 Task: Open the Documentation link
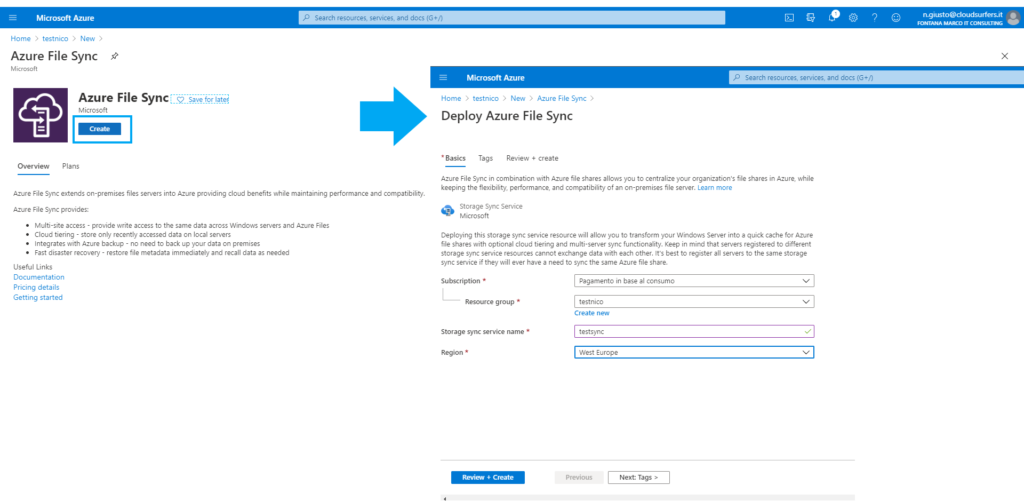tap(39, 277)
